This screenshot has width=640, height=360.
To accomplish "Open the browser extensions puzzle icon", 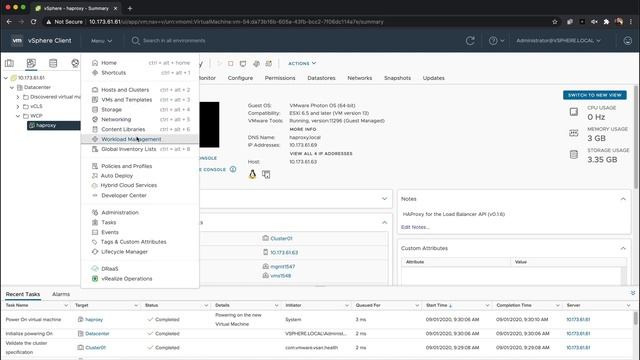I will click(x=607, y=22).
